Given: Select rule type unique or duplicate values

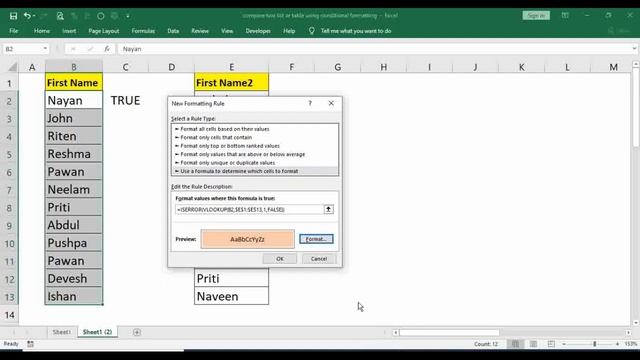Looking at the screenshot, I should (255, 163).
